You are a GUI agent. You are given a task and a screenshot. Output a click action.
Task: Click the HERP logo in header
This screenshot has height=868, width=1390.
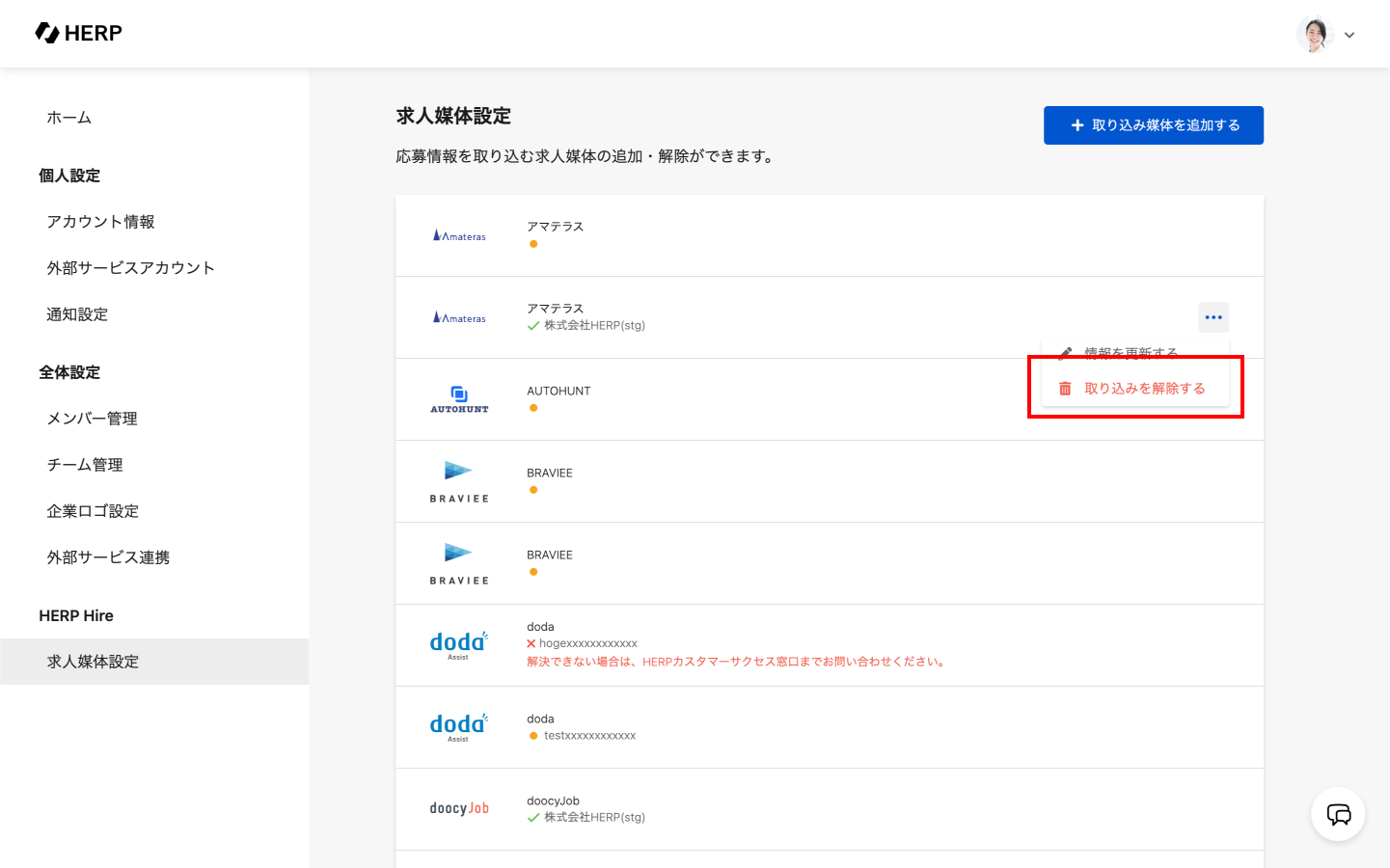pos(78,34)
